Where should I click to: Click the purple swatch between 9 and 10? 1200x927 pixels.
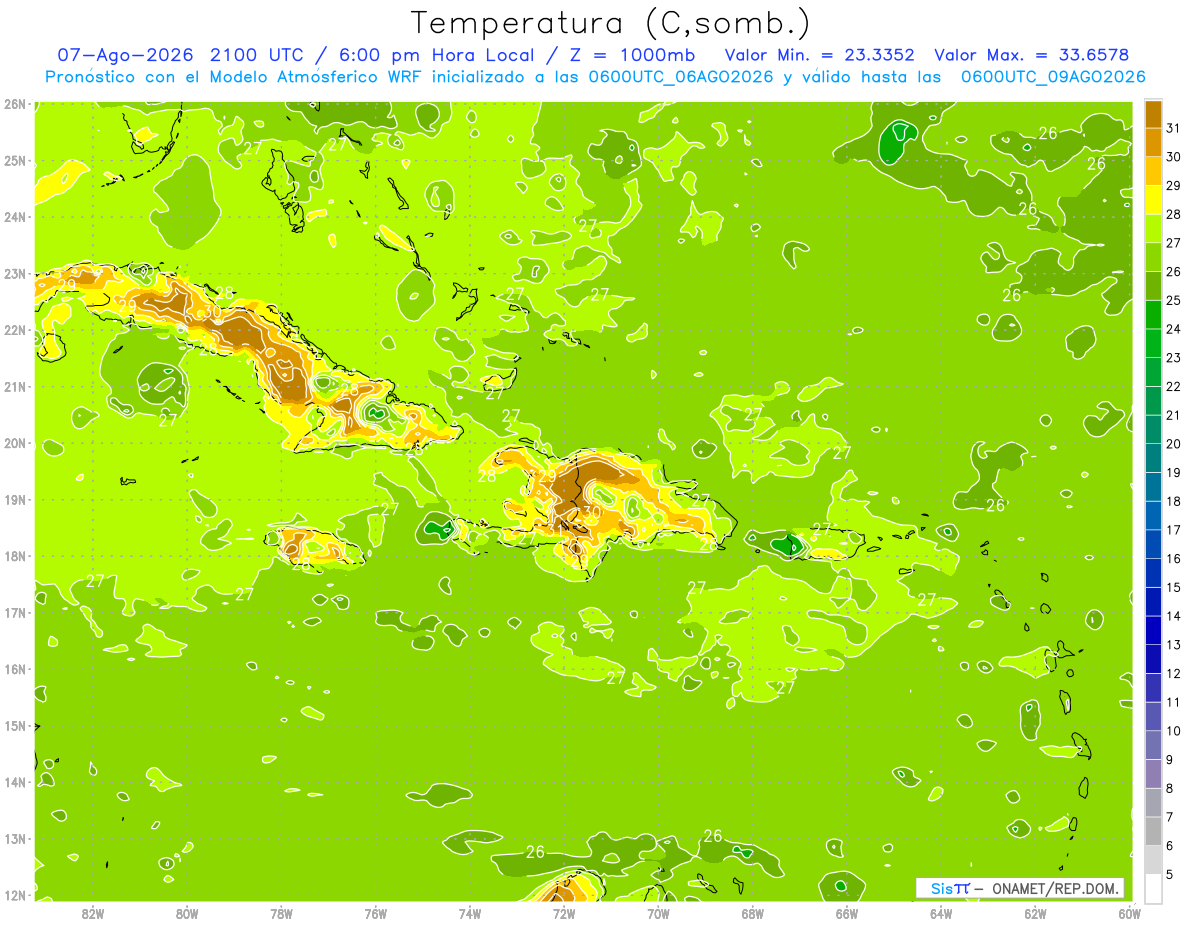[x=1153, y=745]
